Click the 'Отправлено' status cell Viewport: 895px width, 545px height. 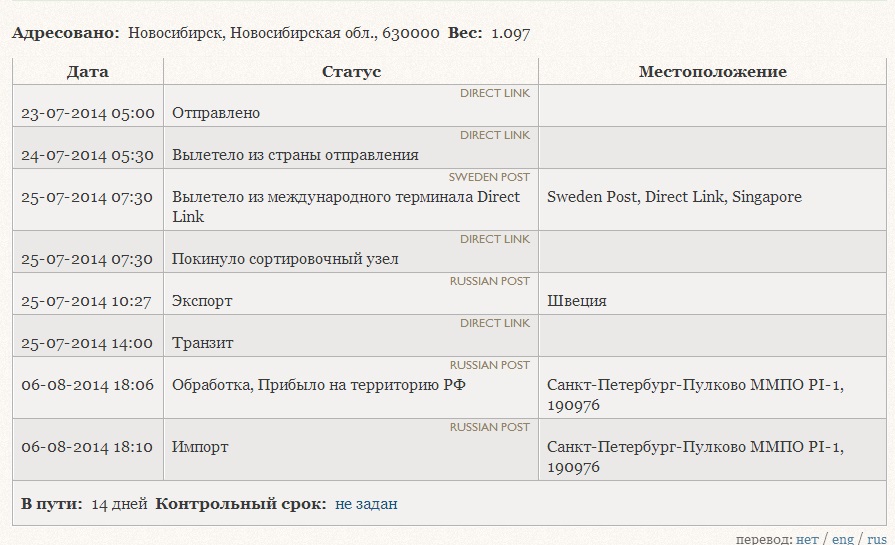(x=216, y=113)
